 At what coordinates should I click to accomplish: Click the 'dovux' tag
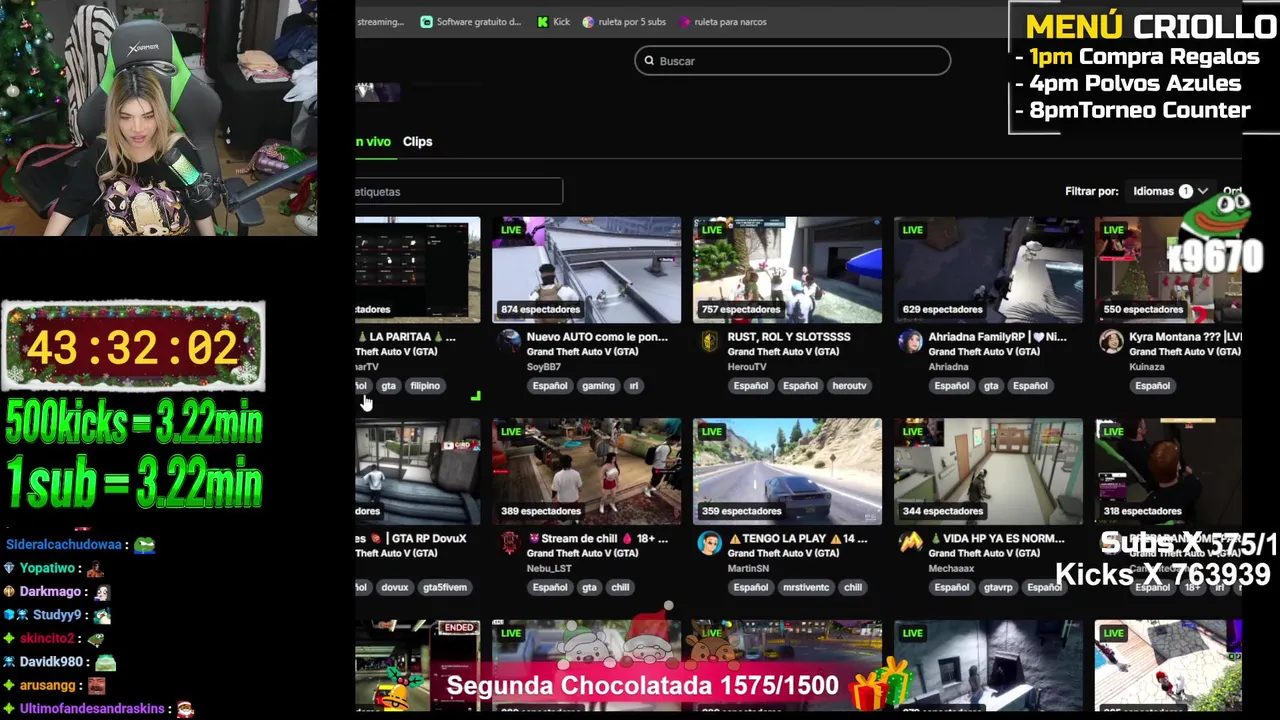394,588
